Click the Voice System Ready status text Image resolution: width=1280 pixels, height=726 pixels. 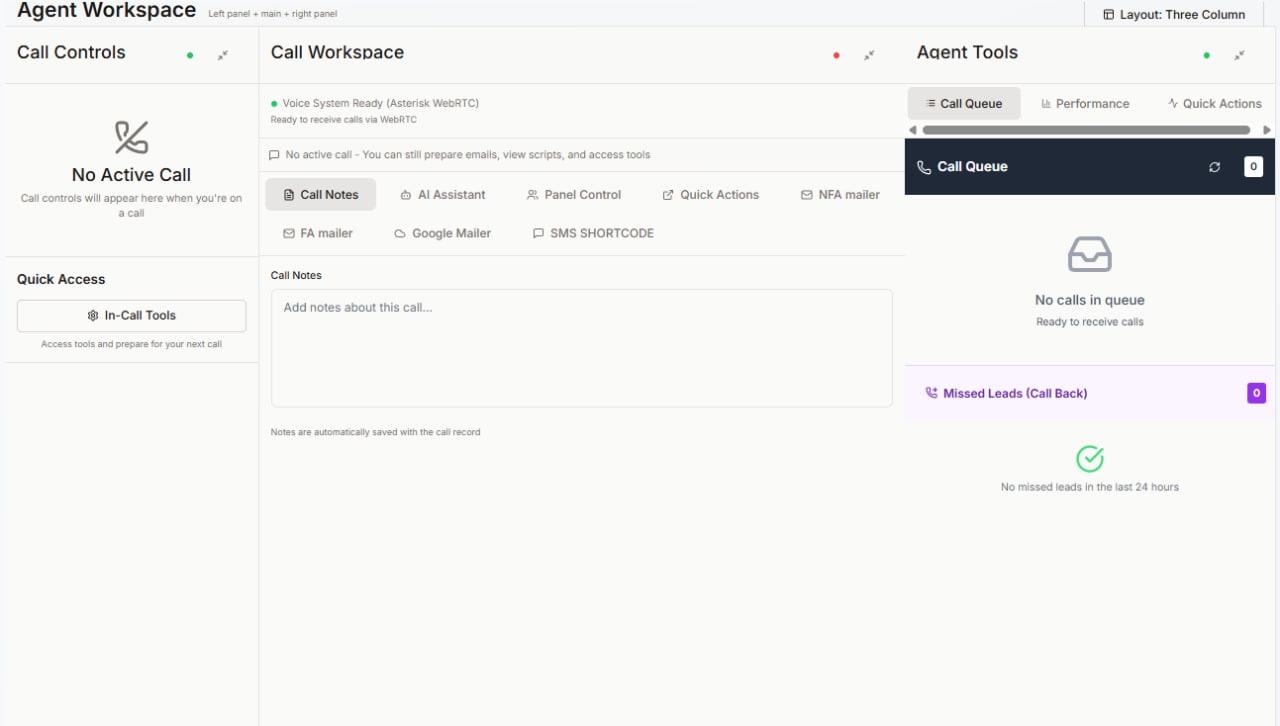tap(381, 103)
